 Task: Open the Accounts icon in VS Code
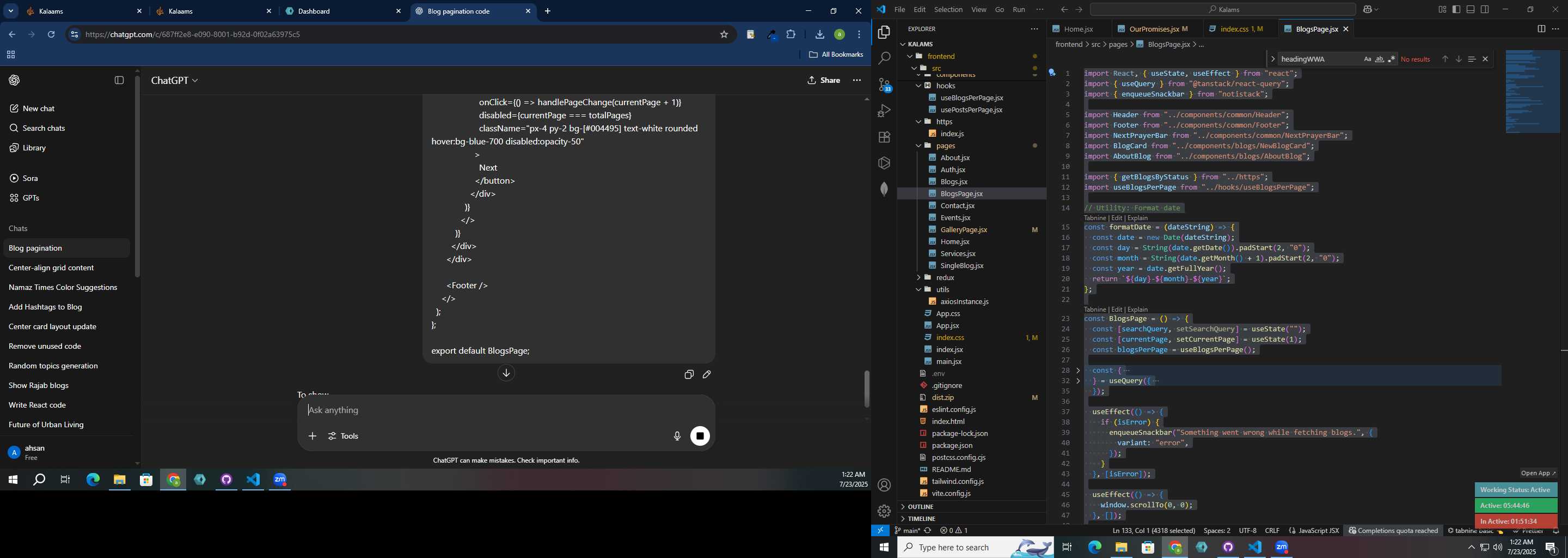[884, 486]
